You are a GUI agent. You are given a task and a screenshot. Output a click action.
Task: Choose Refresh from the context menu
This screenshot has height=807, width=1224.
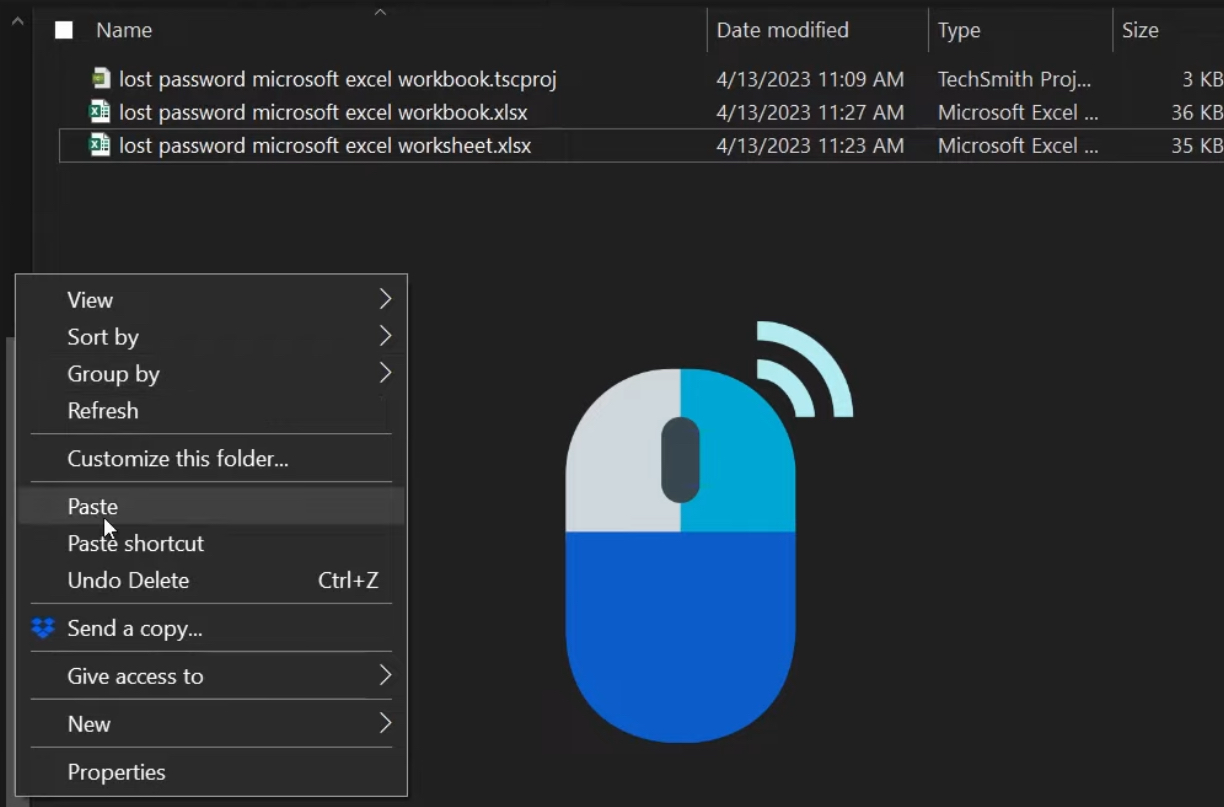[212, 410]
